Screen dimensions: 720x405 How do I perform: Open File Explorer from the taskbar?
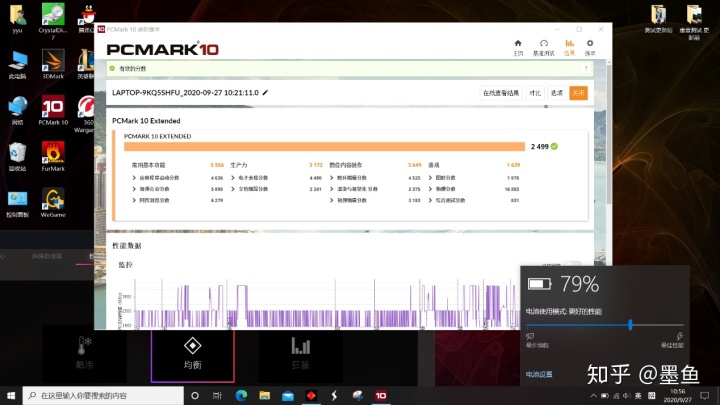264,395
